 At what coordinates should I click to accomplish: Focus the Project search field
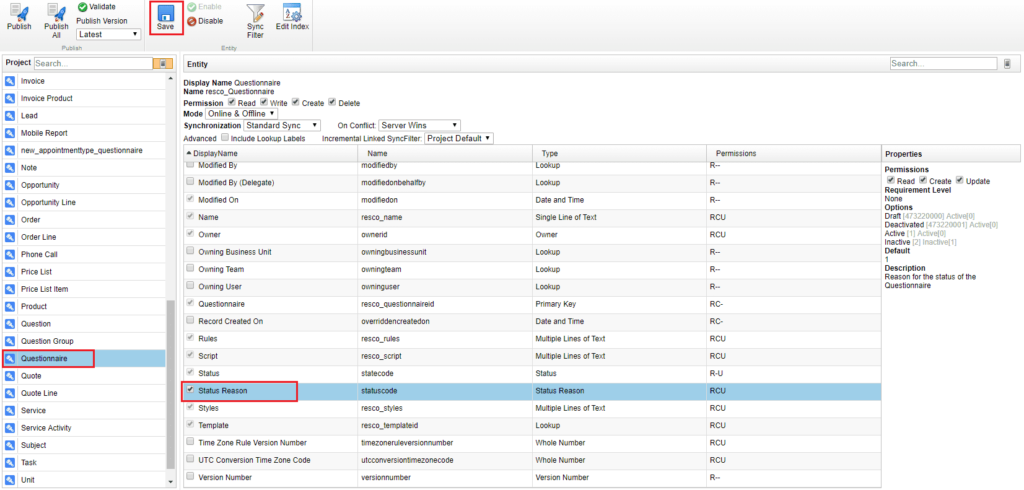pyautogui.click(x=93, y=63)
